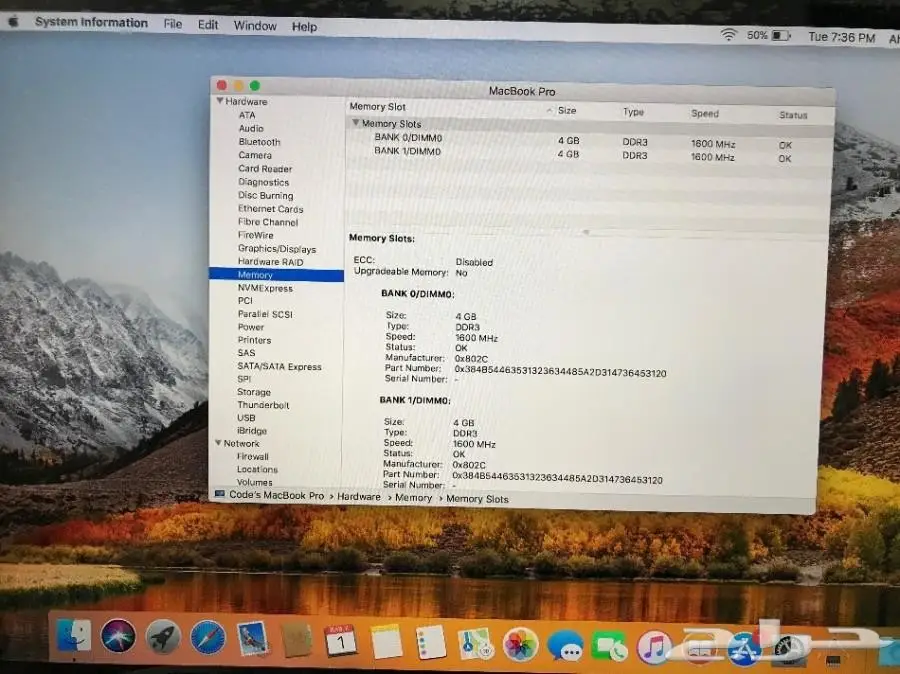Screen dimensions: 900x674
Task: Select Disc Burning in the sidebar
Action: tap(265, 195)
